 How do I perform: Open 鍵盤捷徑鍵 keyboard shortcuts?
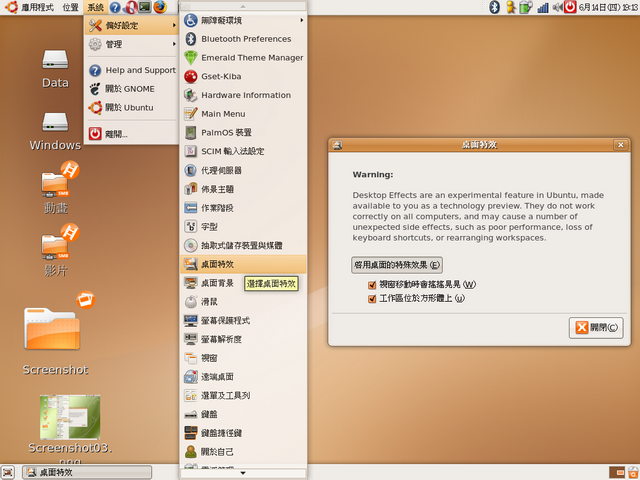(243, 433)
